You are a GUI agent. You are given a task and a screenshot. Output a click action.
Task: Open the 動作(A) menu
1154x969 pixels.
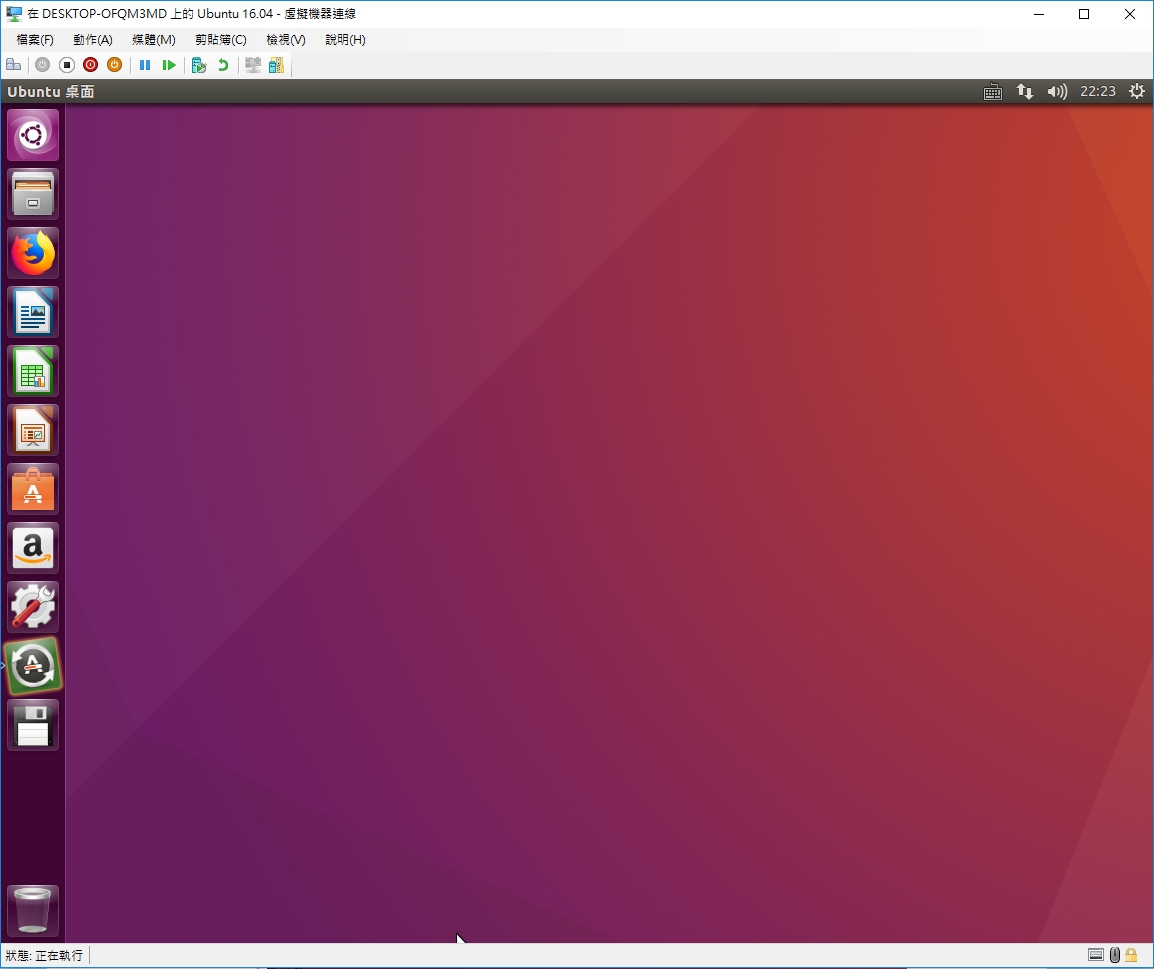(x=92, y=39)
